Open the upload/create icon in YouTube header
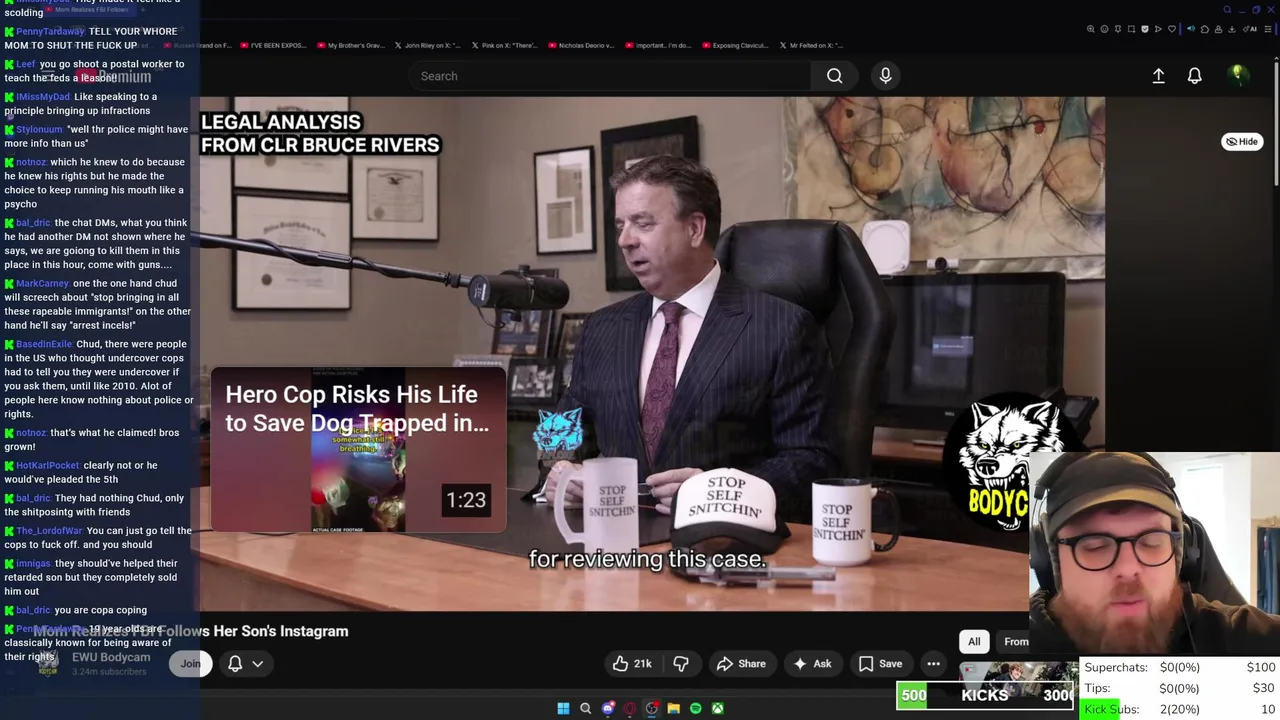The height and width of the screenshot is (720, 1280). coord(1158,76)
